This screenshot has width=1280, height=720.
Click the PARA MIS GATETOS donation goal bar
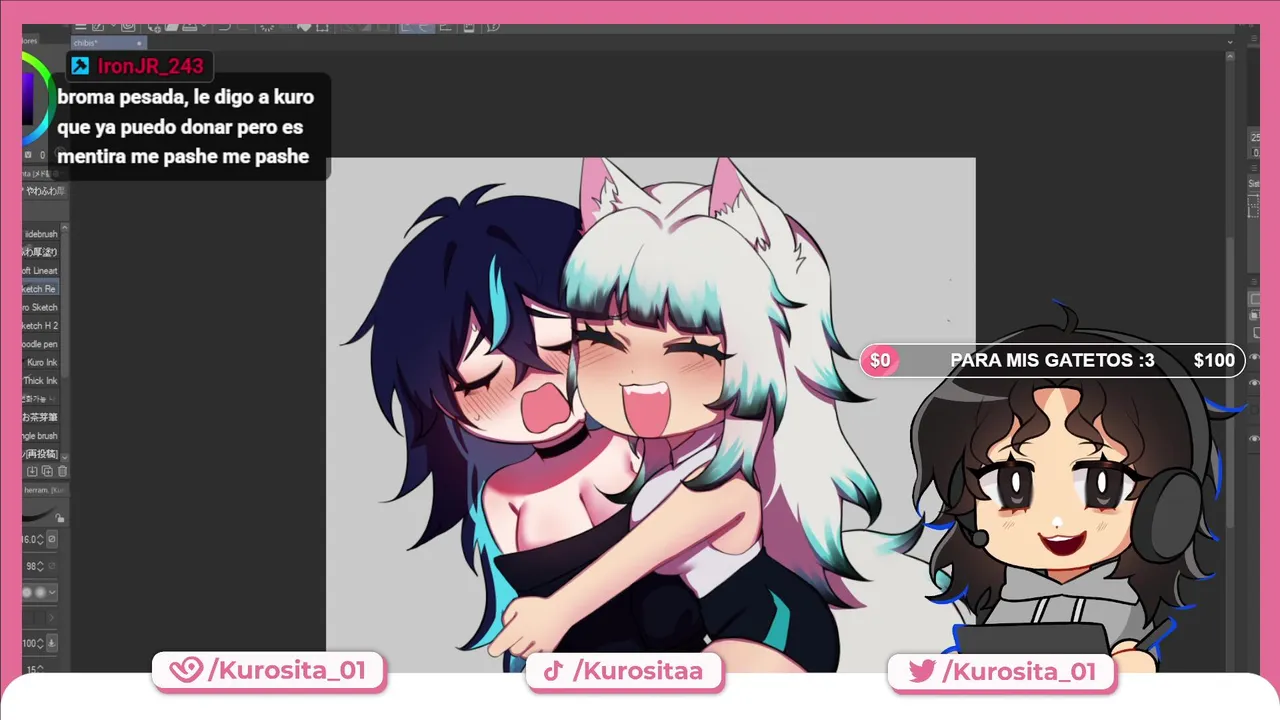pos(1052,360)
